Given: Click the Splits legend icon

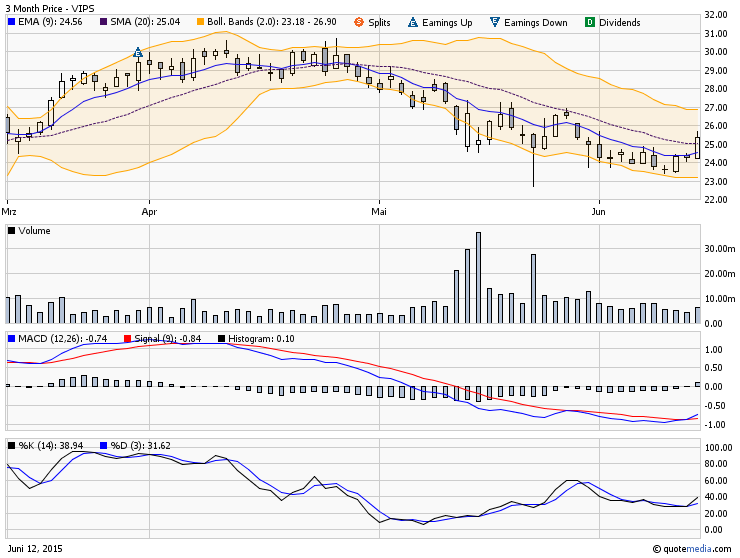Looking at the screenshot, I should tap(360, 22).
